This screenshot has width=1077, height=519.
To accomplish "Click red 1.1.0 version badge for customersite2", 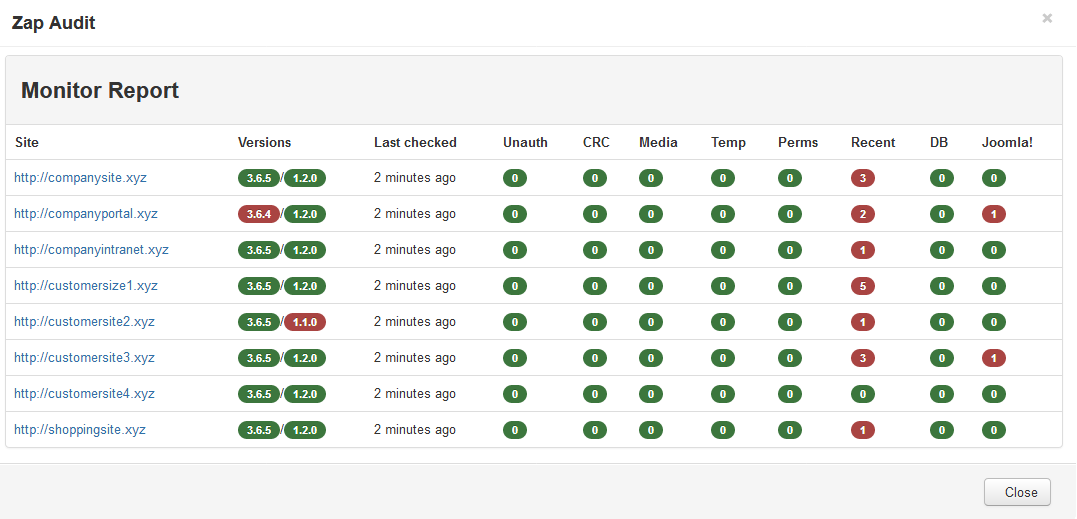I will (x=305, y=322).
